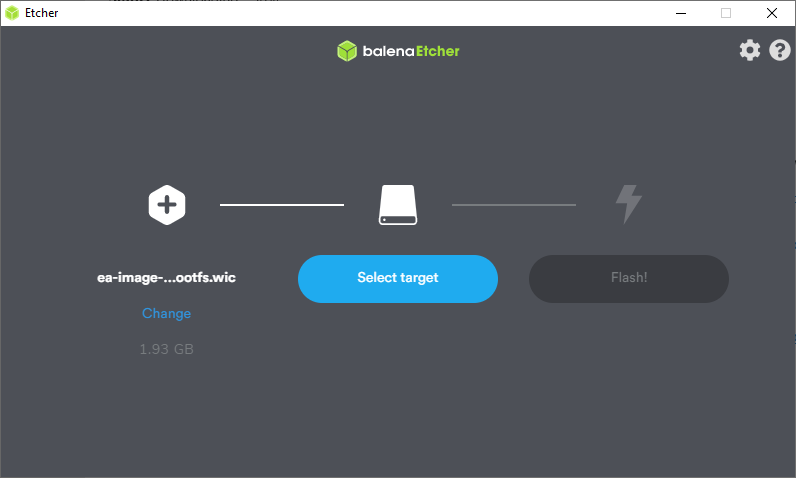Click the hexagon plus image icon
Screen dimensions: 796x478
pyautogui.click(x=166, y=205)
